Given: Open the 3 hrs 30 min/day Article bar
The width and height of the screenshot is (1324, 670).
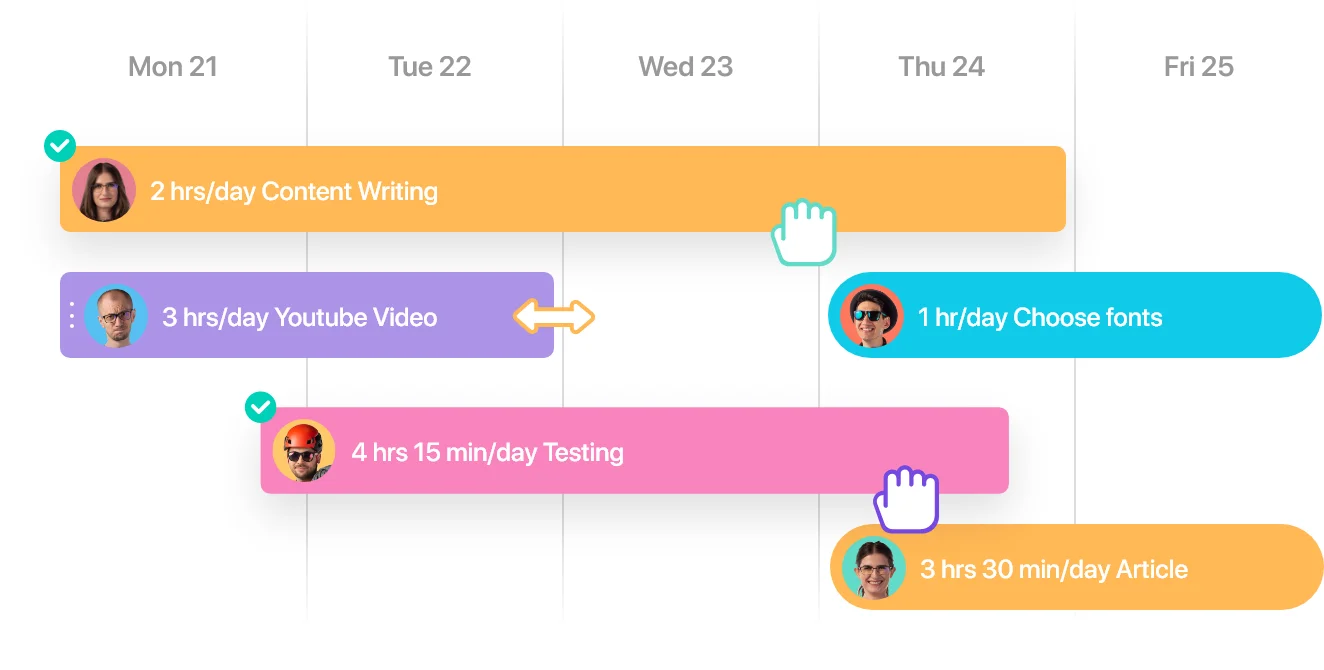Looking at the screenshot, I should point(1077,567).
